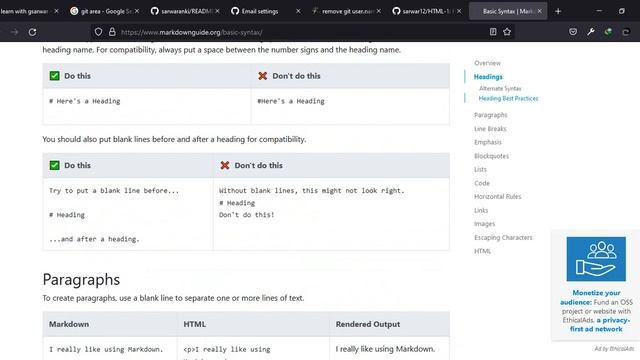Close the 'learn with gsarwar' tab
Screen dimensions: 640x360
point(56,11)
